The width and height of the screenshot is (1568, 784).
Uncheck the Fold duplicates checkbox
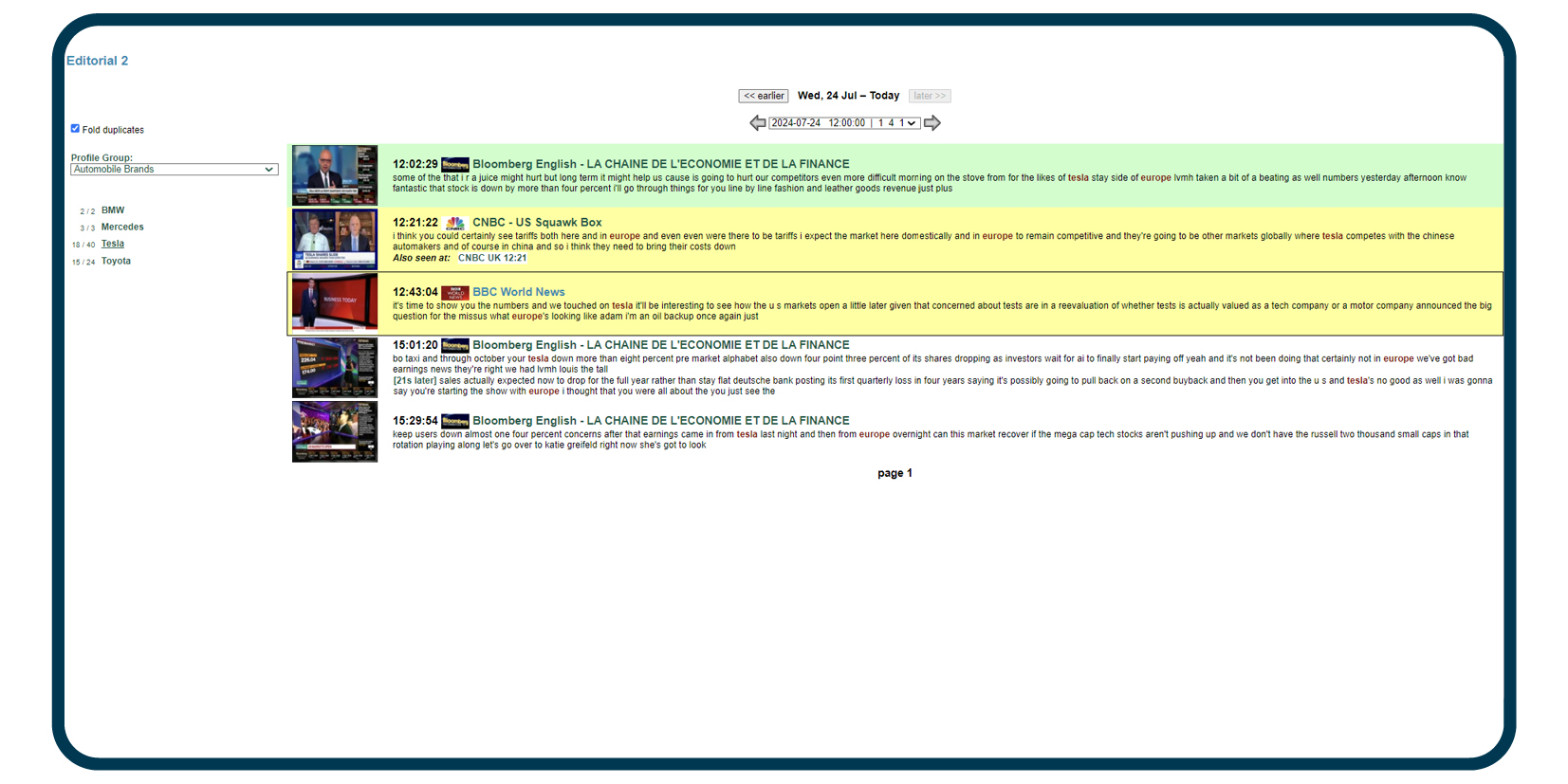(x=75, y=129)
